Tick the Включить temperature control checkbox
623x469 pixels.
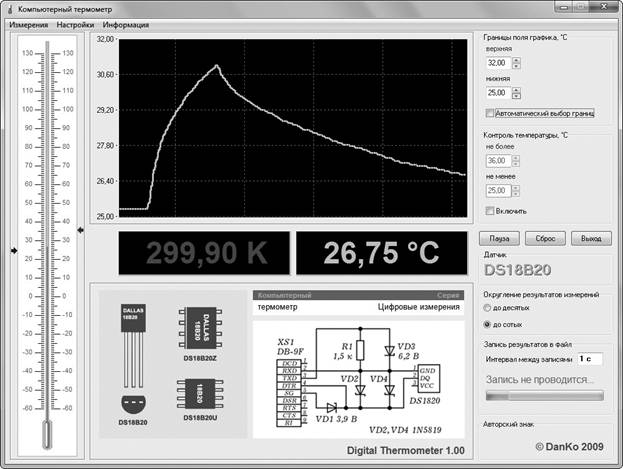(490, 211)
